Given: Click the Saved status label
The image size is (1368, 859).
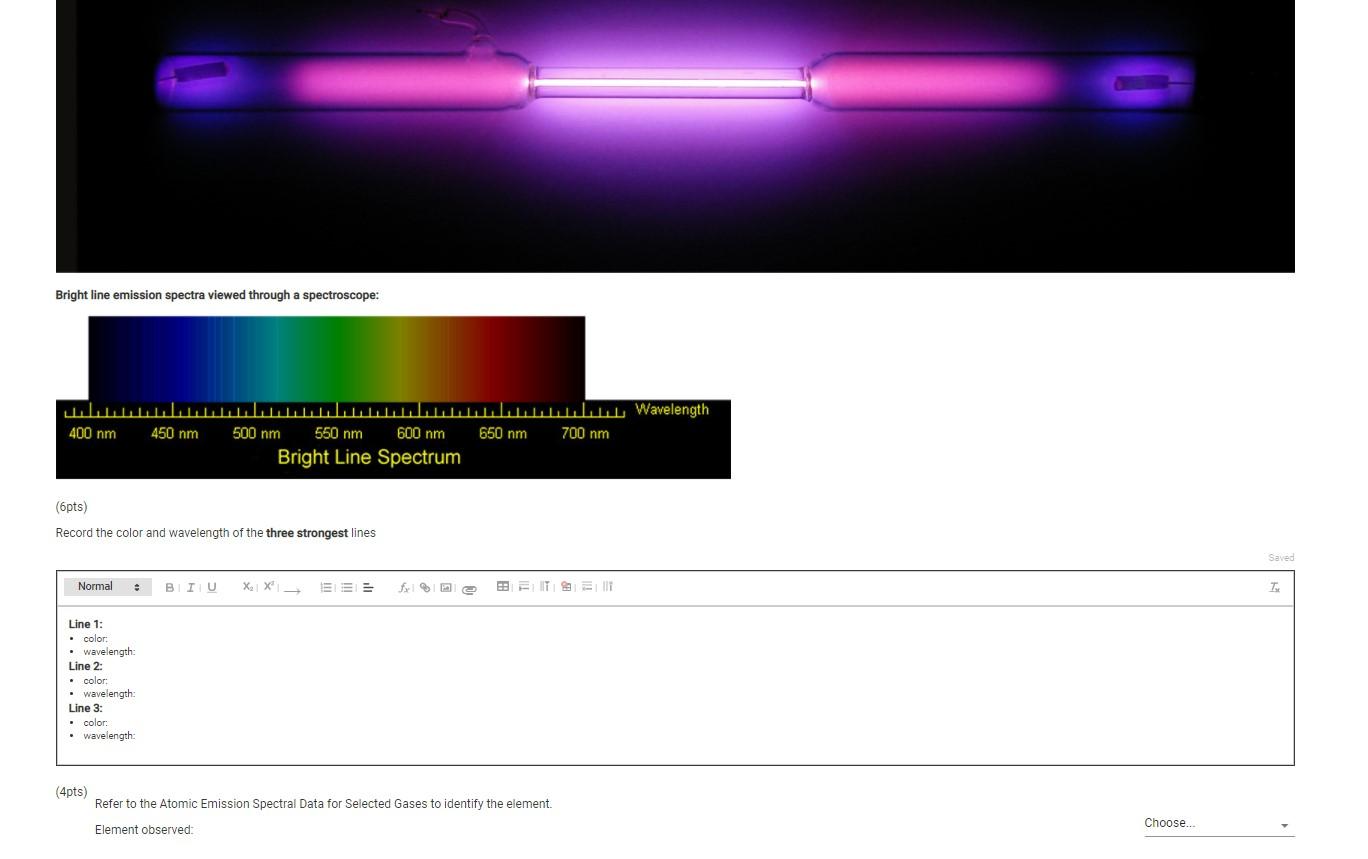Looking at the screenshot, I should pyautogui.click(x=1281, y=557).
